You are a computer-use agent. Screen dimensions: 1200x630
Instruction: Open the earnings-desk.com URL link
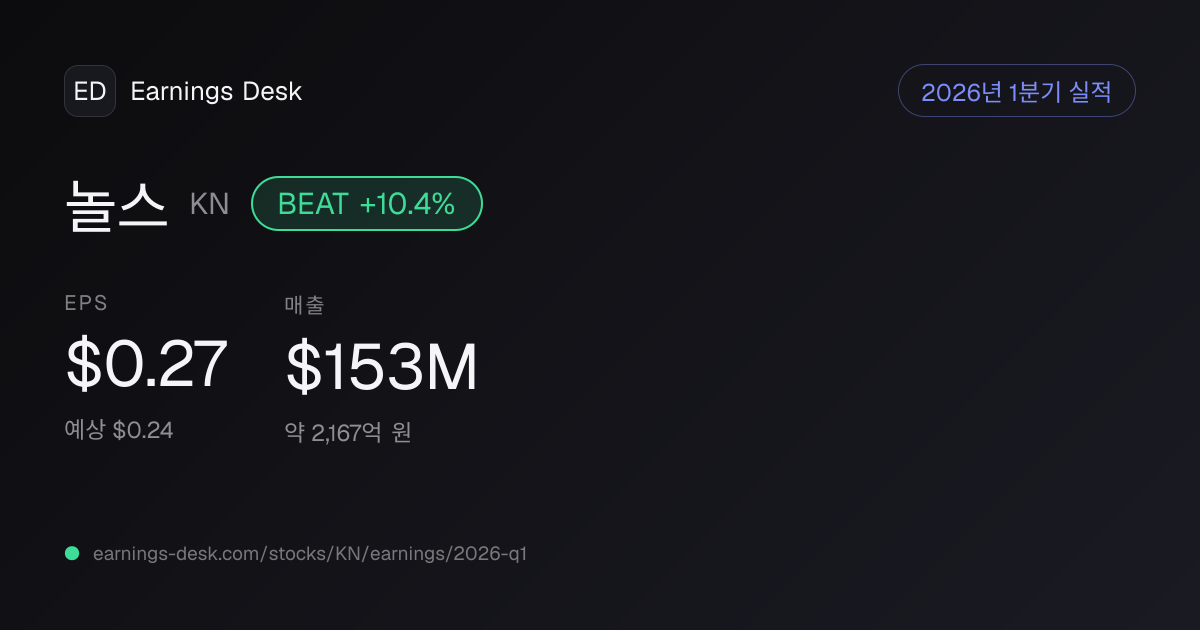point(310,553)
